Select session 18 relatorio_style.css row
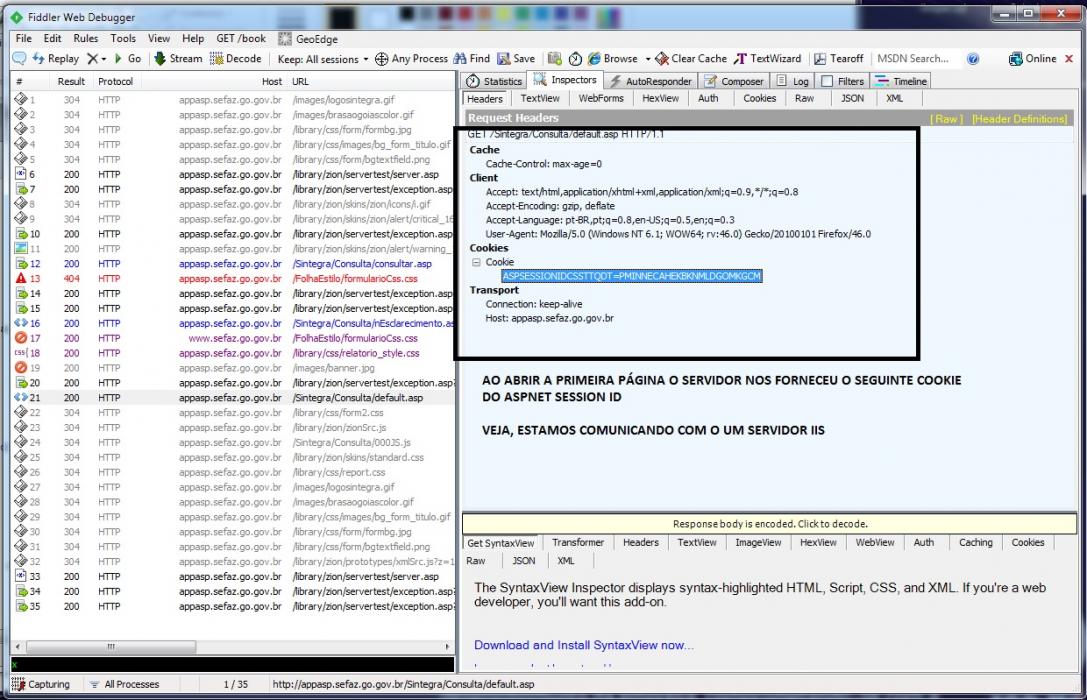 [233, 353]
